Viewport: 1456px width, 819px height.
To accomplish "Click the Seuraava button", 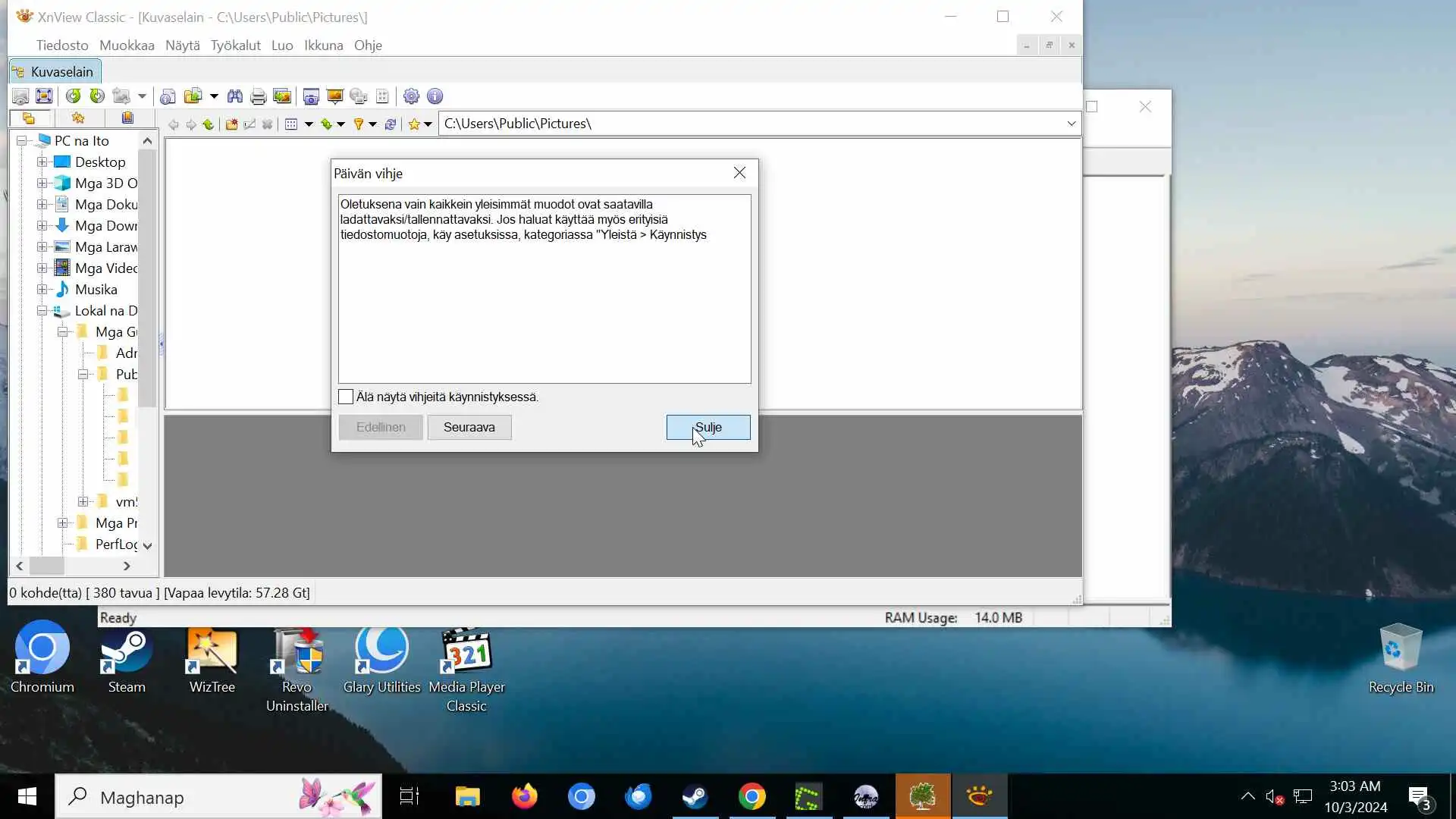I will click(469, 427).
